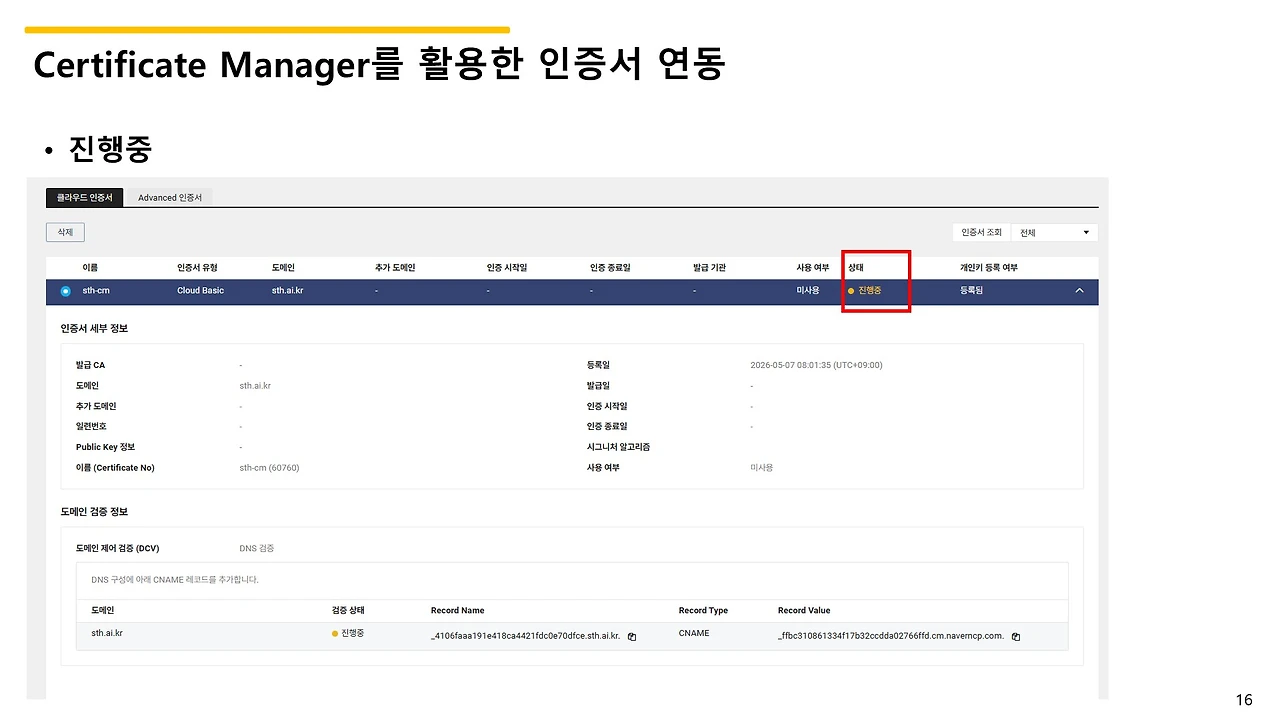Screen dimensions: 1280x720
Task: Click the Record Name column header
Action: 457,611
